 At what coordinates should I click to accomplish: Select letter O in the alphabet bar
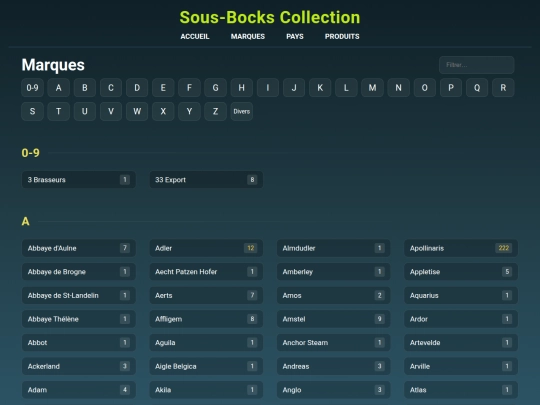point(425,88)
